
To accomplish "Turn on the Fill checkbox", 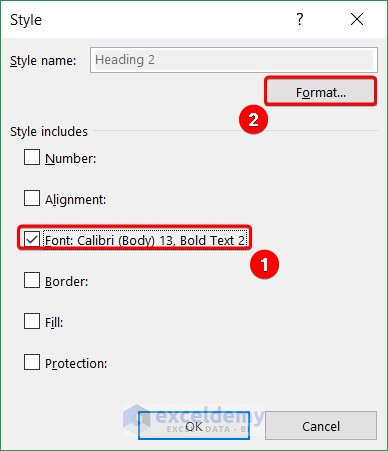I will point(32,321).
